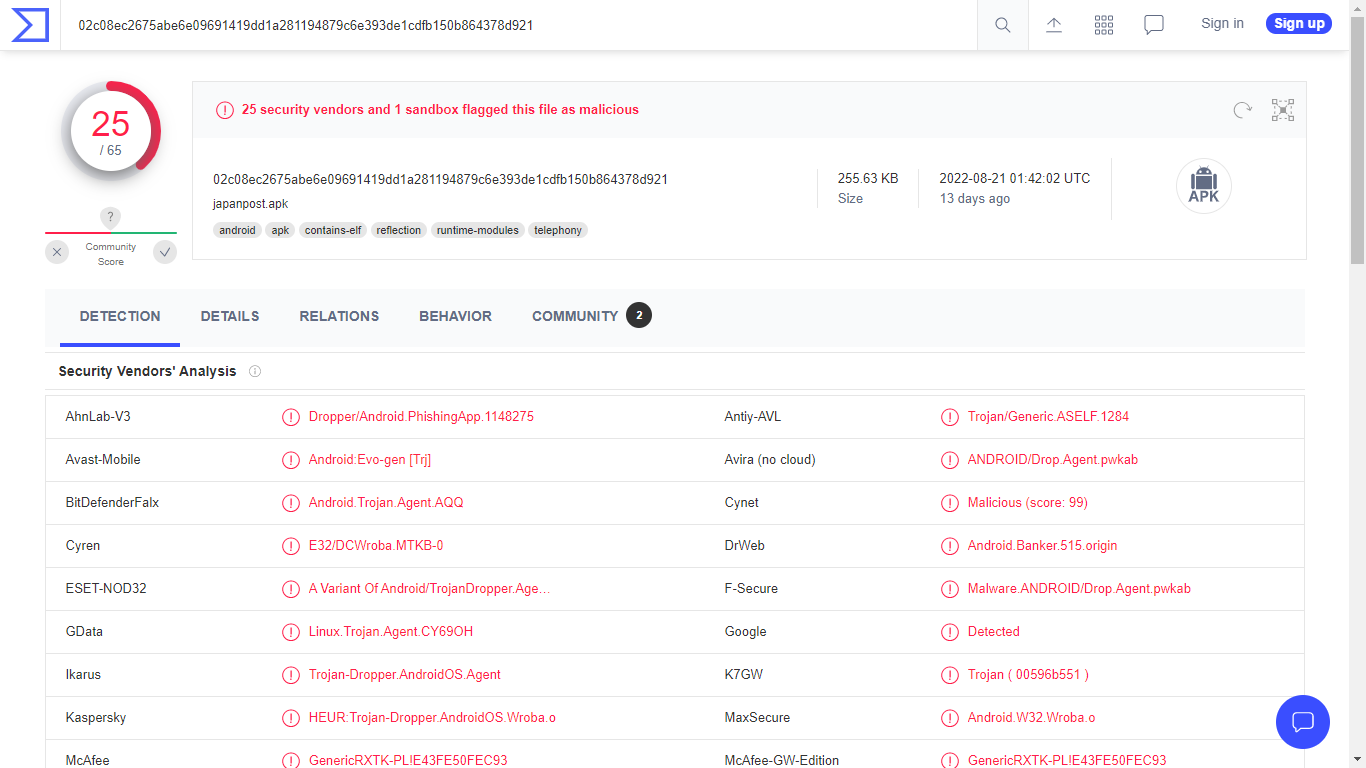Click the APK Android file type icon
Image resolution: width=1366 pixels, height=768 pixels.
(1203, 186)
